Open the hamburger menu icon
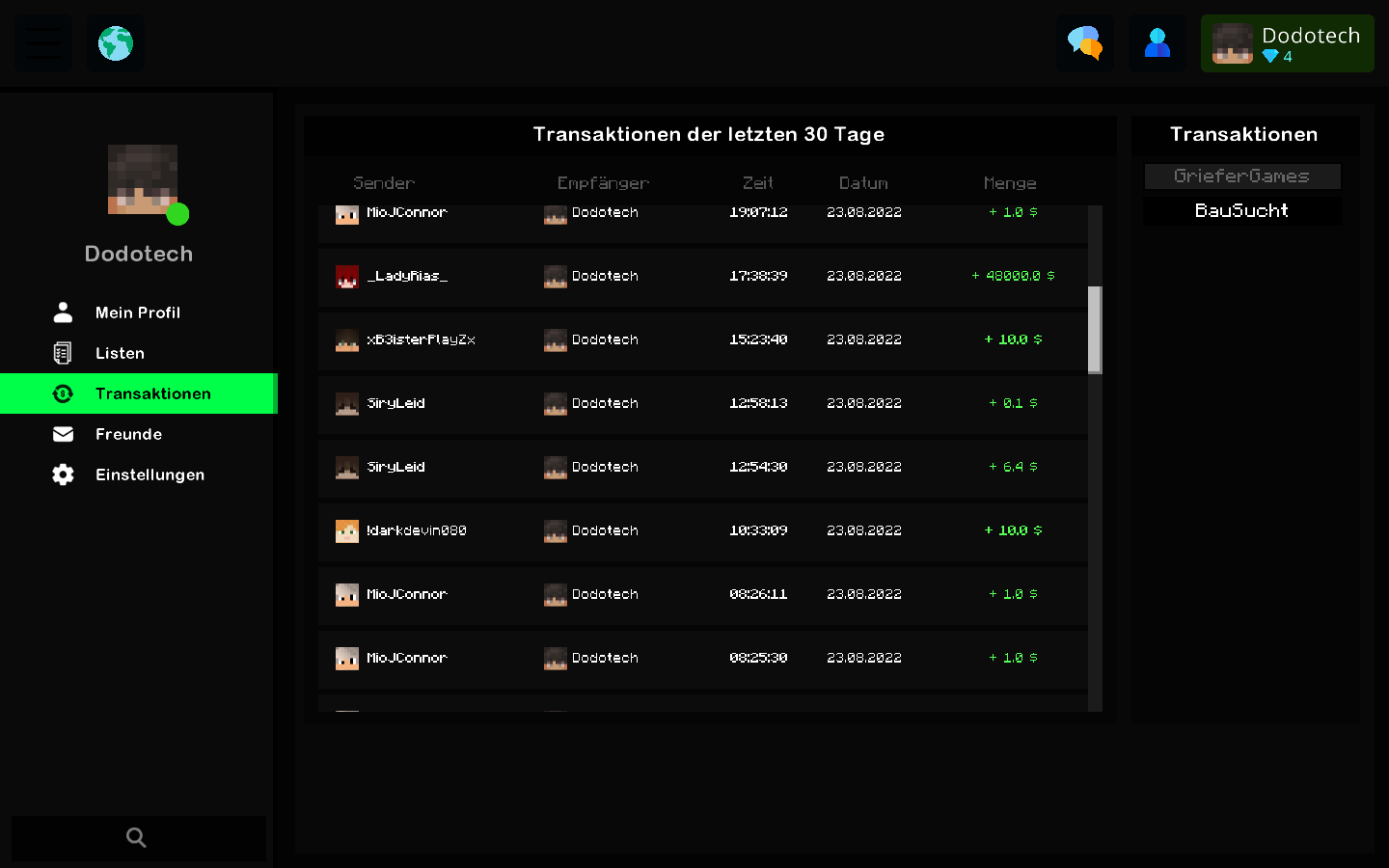Viewport: 1389px width, 868px height. 43,43
